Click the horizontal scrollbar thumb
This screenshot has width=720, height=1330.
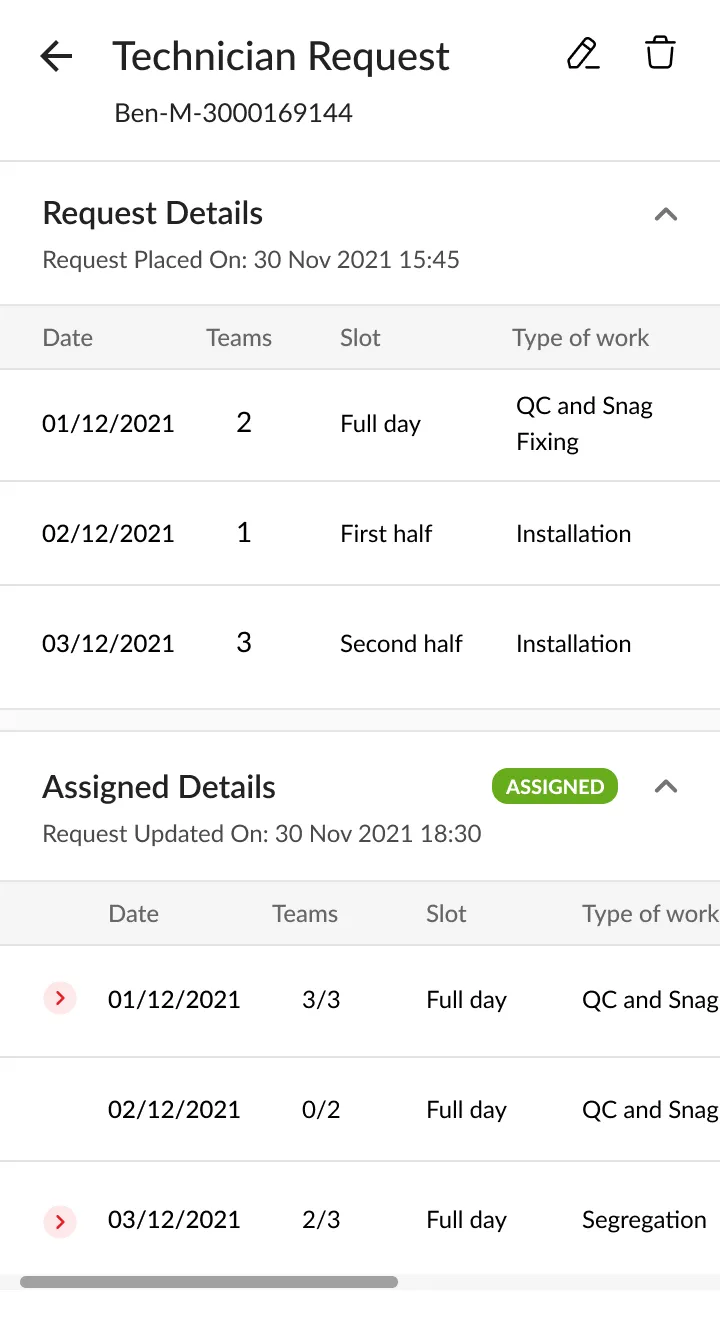tap(209, 1282)
